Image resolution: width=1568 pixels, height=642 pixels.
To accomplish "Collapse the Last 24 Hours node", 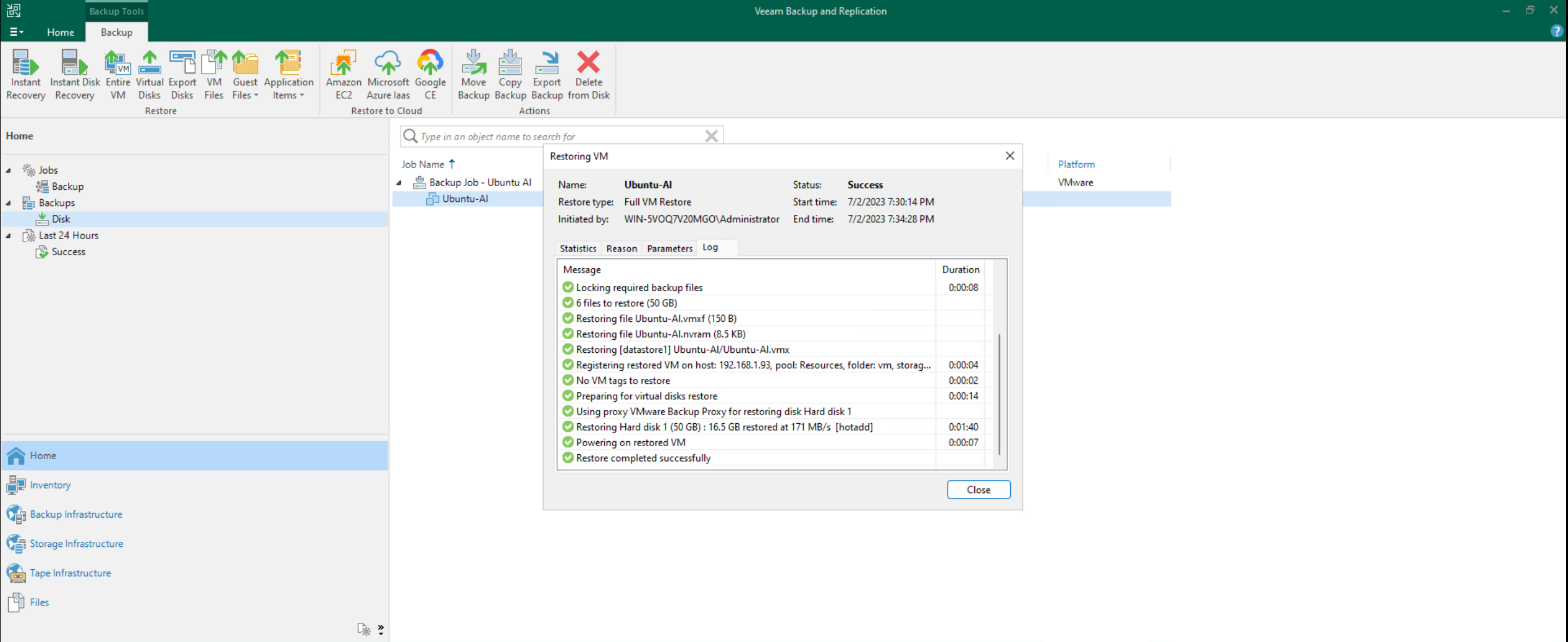I will point(9,235).
